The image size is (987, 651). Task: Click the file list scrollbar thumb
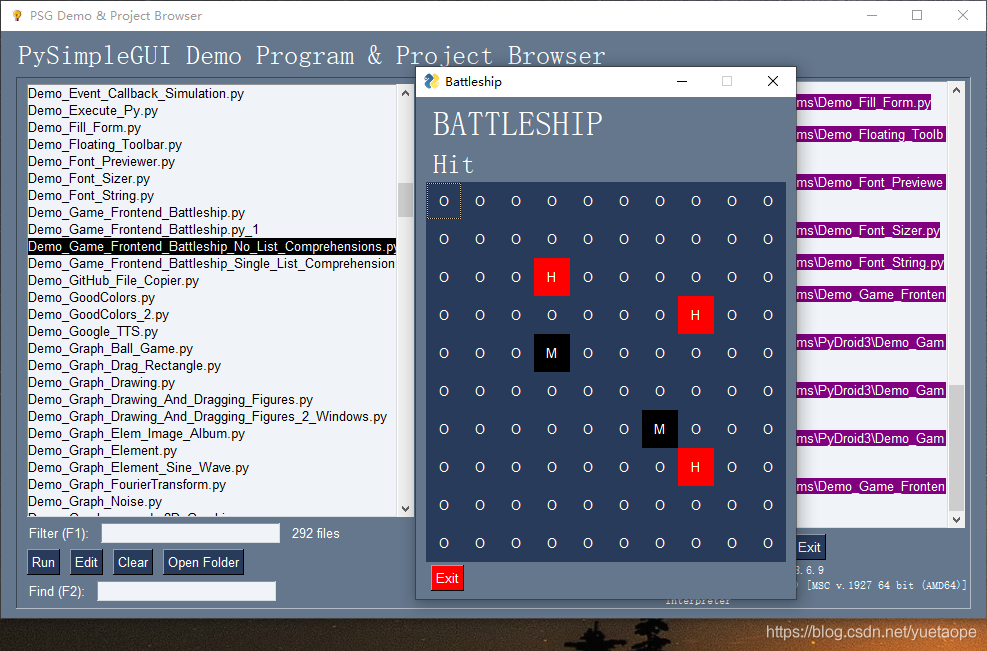pos(405,200)
